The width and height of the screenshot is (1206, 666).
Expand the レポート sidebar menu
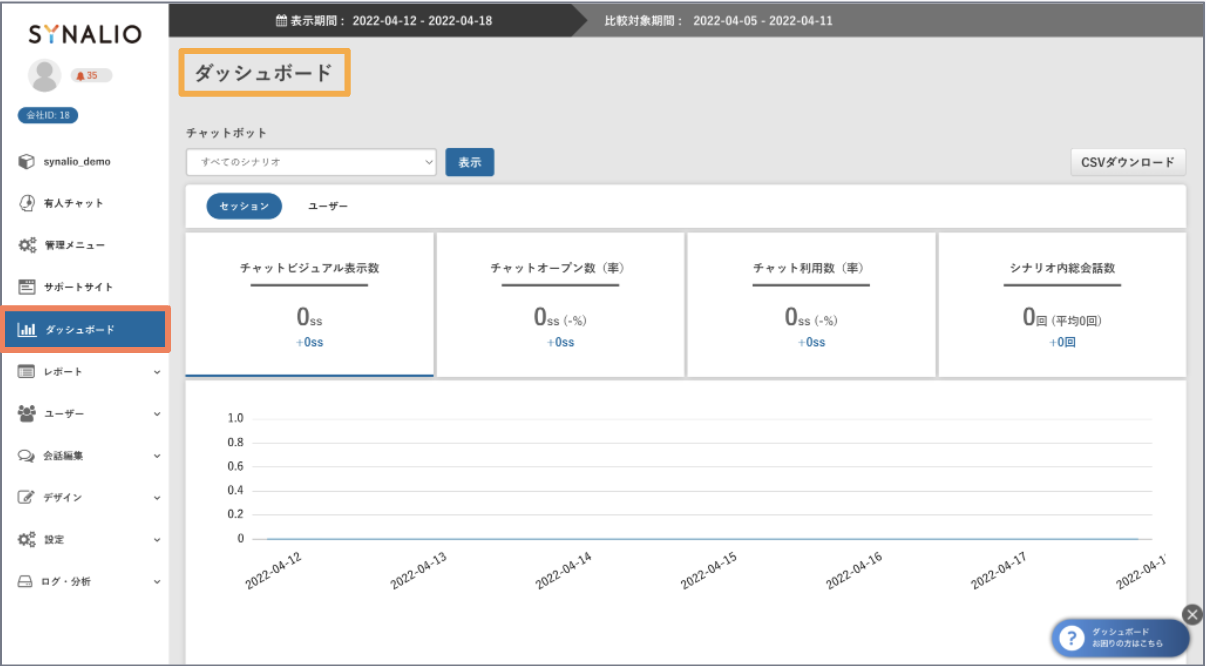coord(86,372)
